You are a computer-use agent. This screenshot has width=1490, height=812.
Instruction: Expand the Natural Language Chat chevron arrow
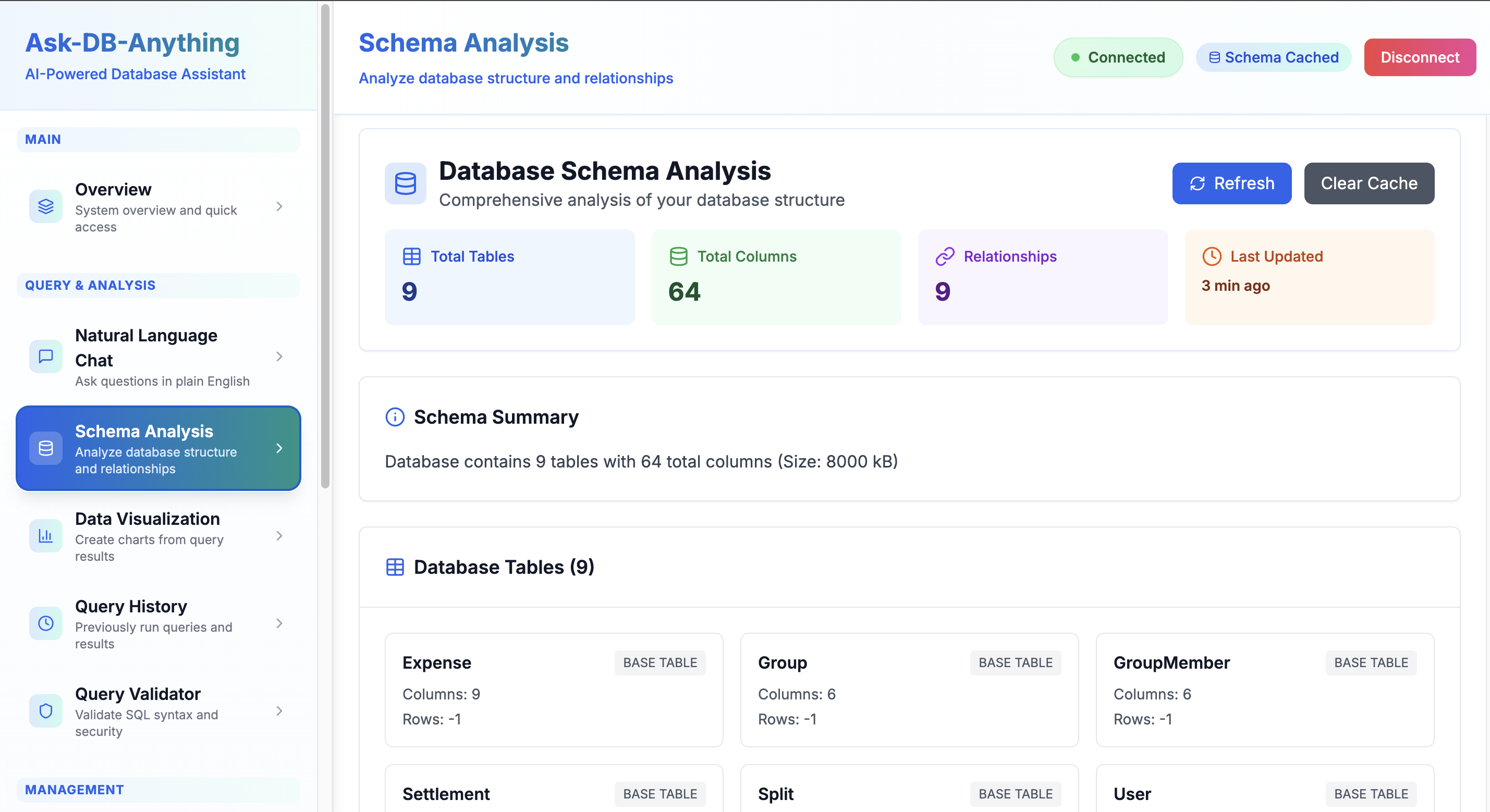click(x=279, y=356)
